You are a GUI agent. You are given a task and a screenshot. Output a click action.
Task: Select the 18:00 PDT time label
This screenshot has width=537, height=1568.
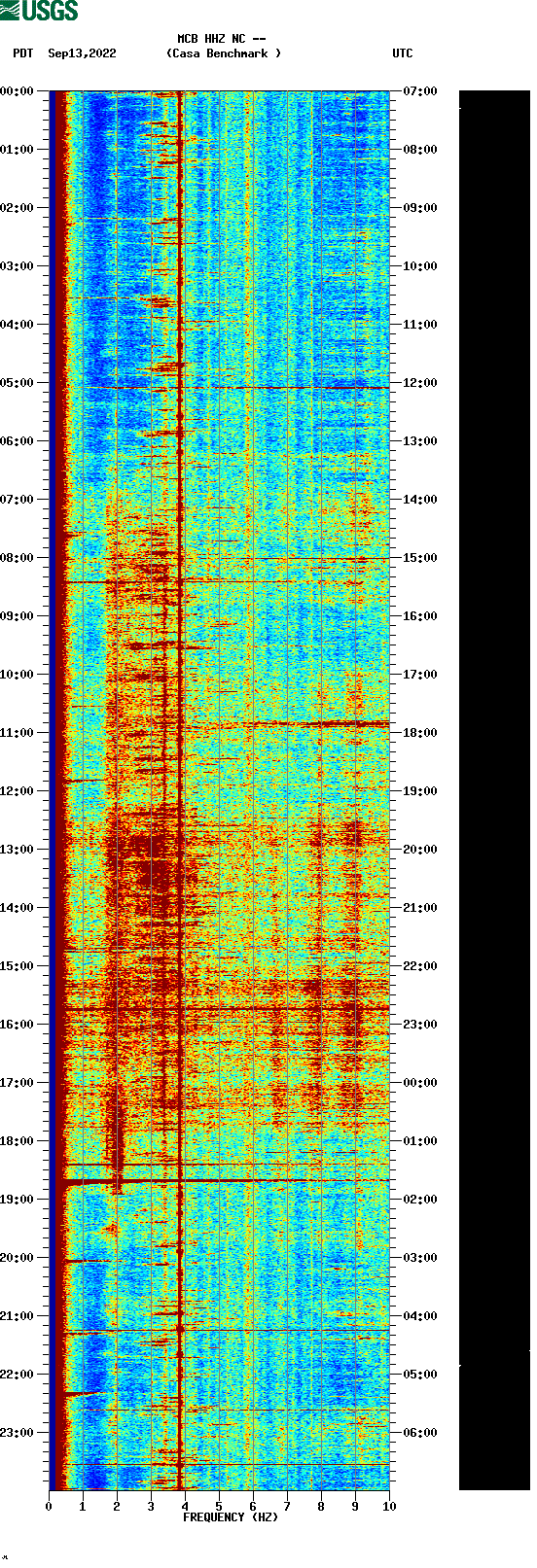18,1141
